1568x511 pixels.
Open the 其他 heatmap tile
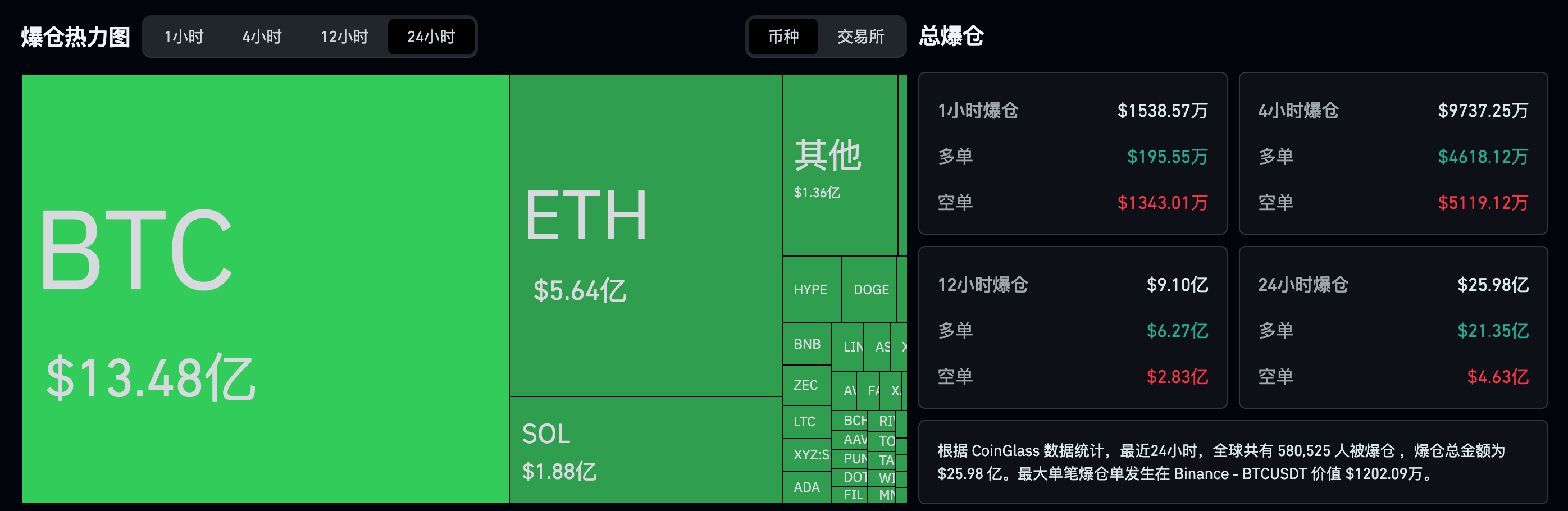tap(840, 165)
